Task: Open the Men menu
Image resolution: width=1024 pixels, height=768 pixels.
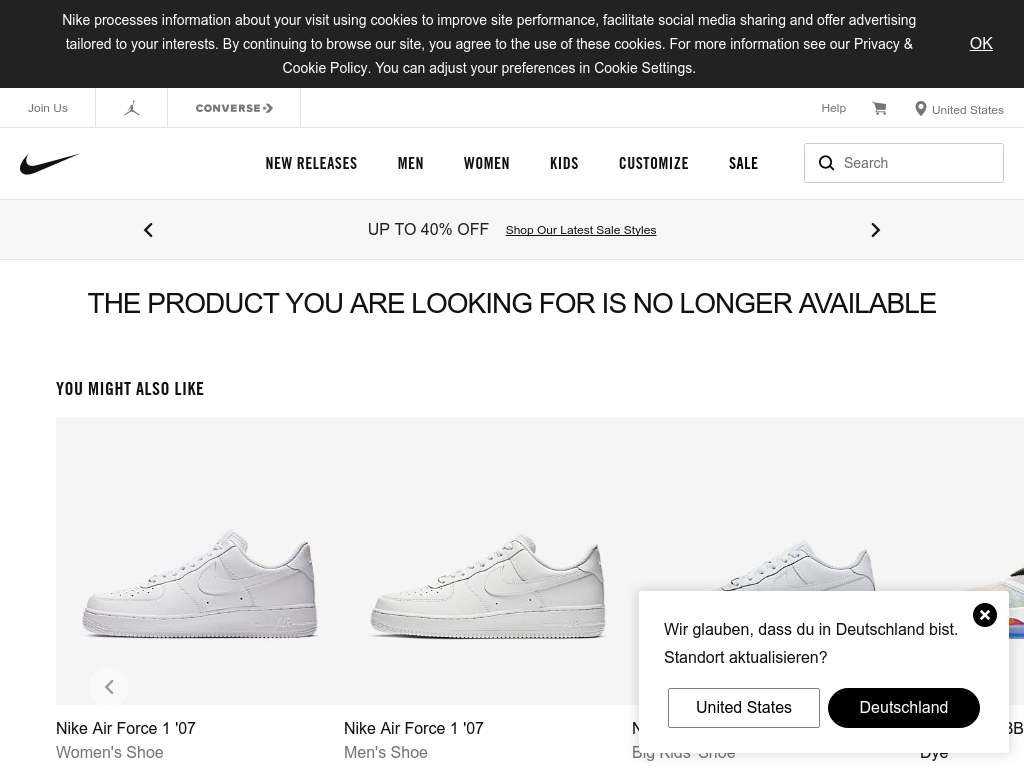Action: [x=410, y=164]
